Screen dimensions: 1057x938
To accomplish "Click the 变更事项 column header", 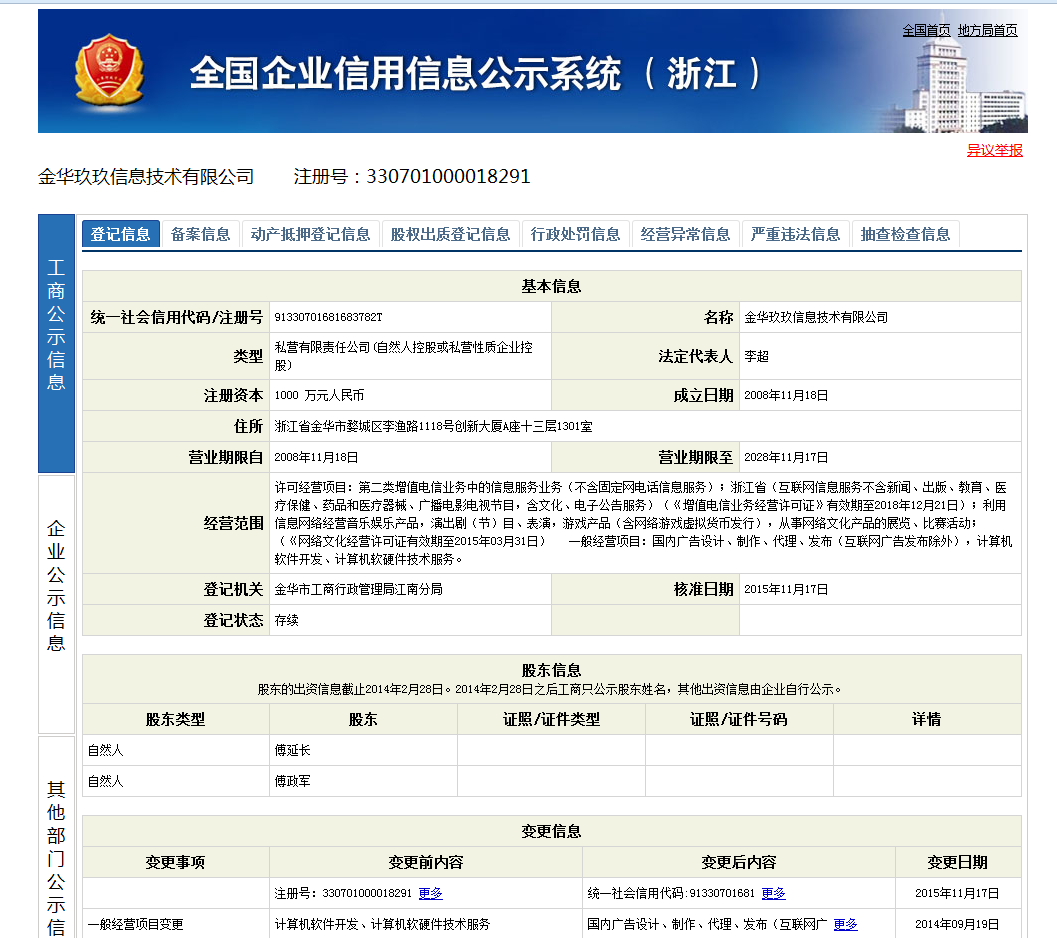I will (175, 862).
